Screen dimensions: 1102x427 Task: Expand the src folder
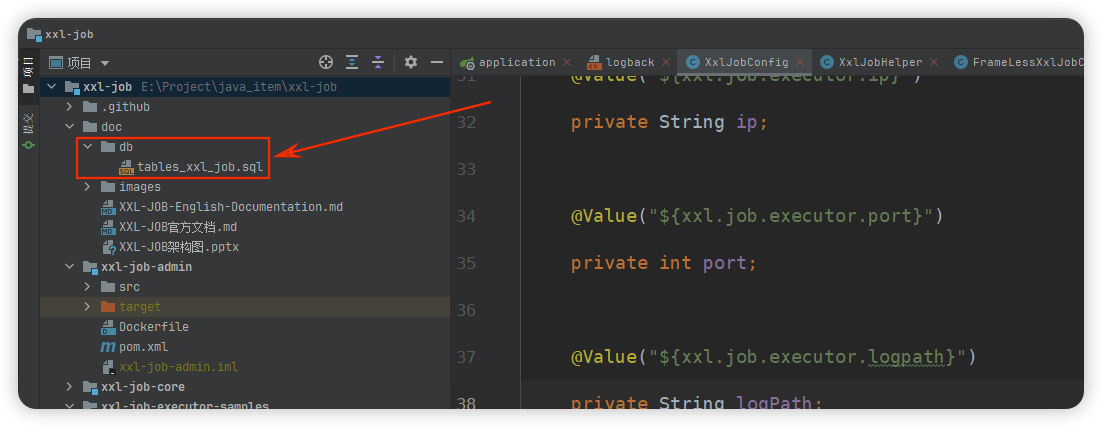point(87,287)
